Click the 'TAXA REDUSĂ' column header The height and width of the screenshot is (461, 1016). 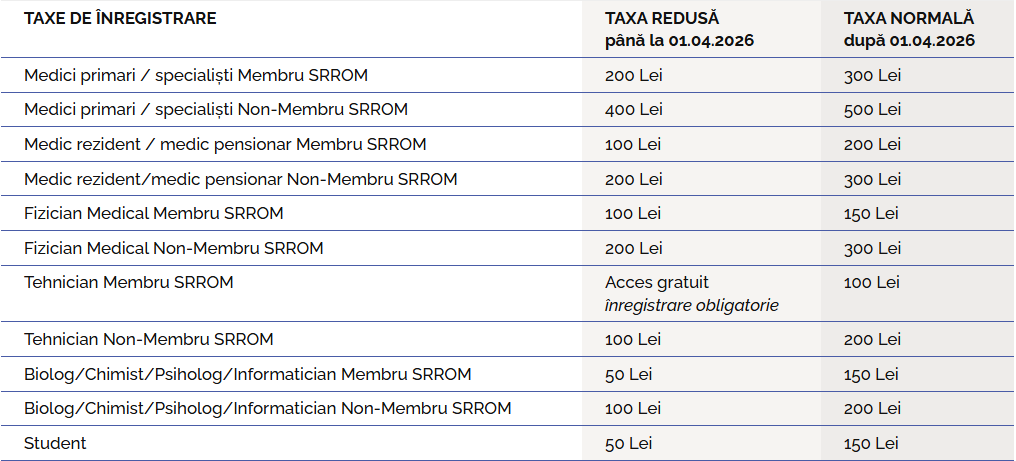(x=662, y=19)
